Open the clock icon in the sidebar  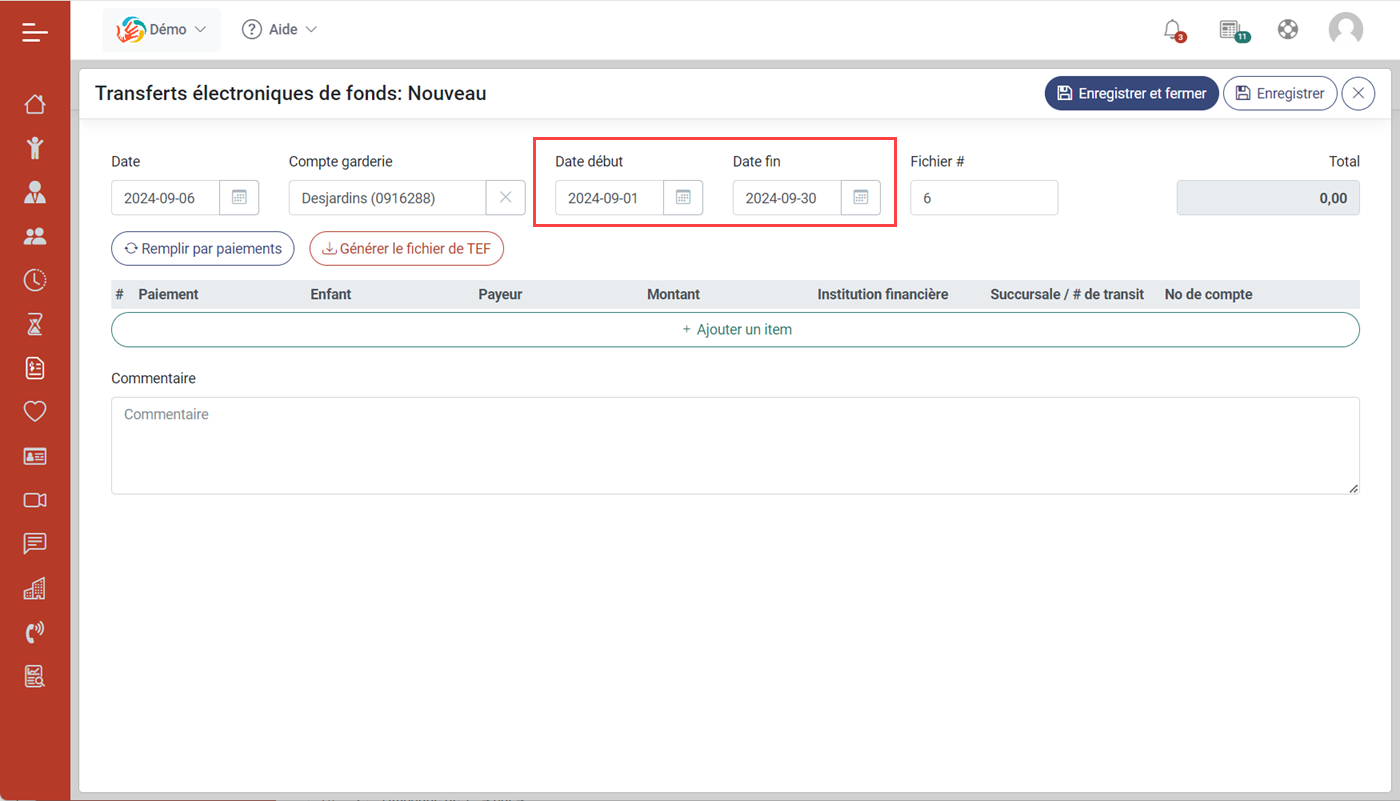click(x=35, y=280)
